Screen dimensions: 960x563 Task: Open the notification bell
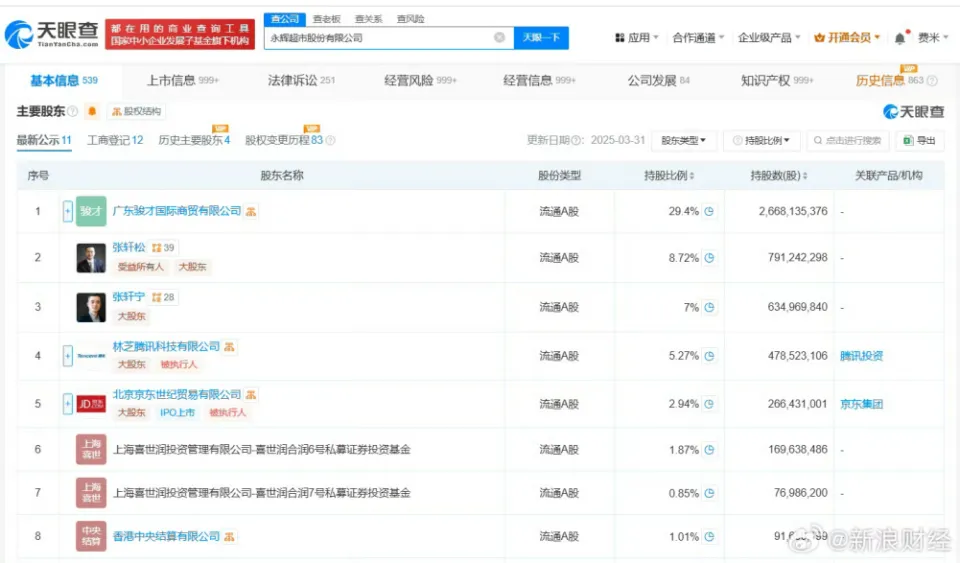(899, 38)
